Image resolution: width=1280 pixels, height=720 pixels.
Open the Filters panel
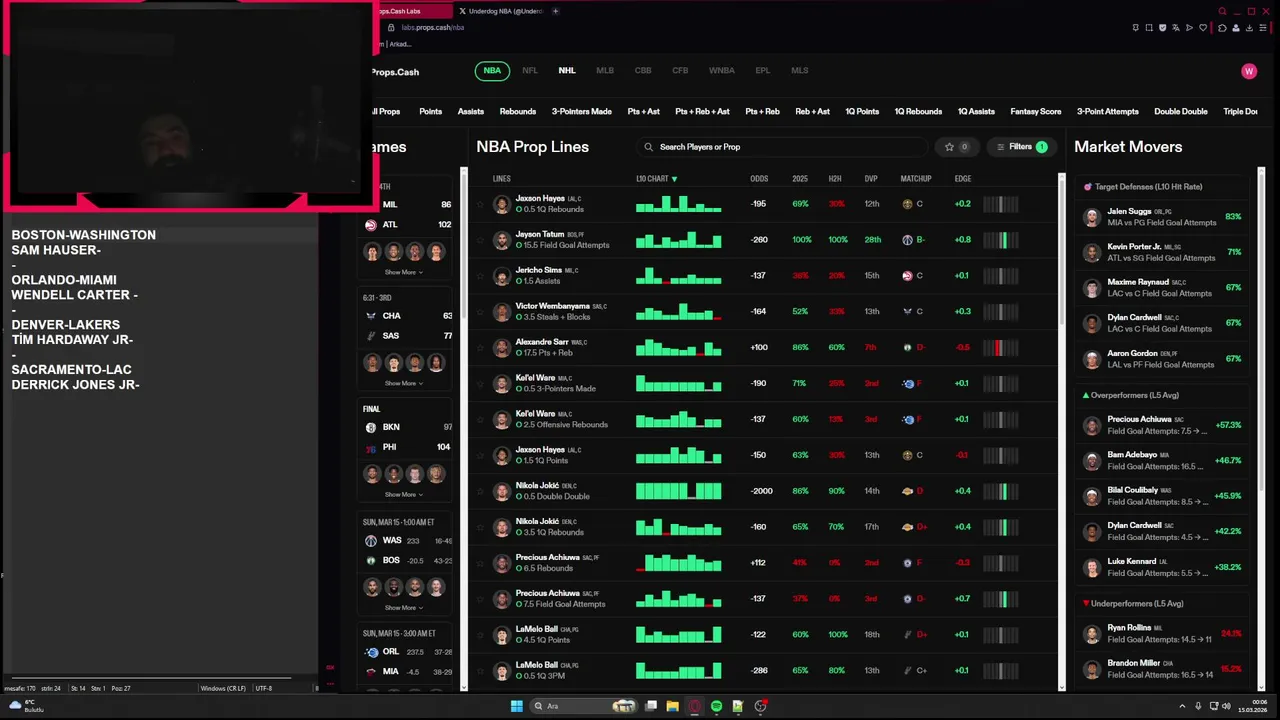pos(1022,147)
